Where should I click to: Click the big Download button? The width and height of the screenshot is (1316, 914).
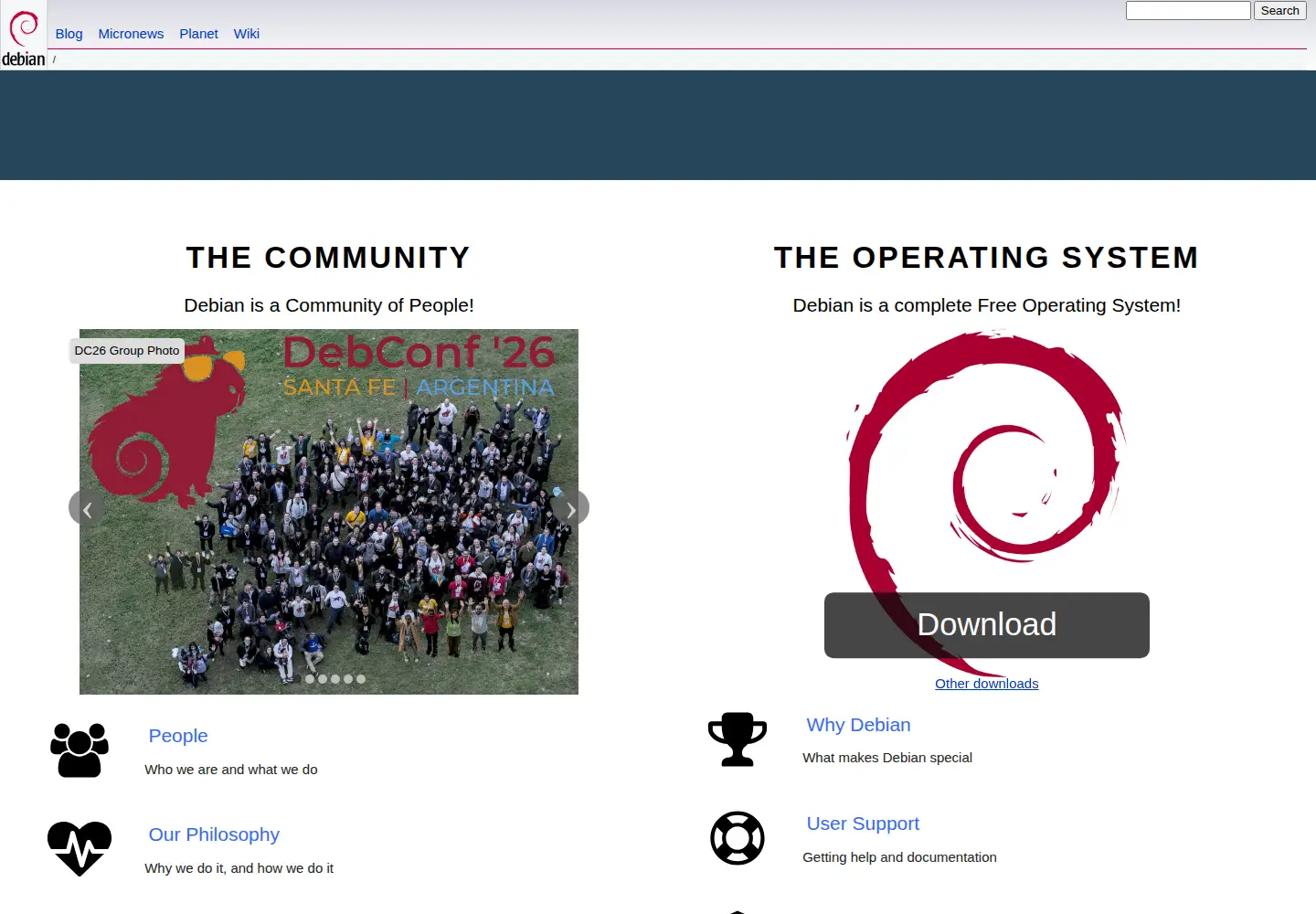tap(987, 625)
